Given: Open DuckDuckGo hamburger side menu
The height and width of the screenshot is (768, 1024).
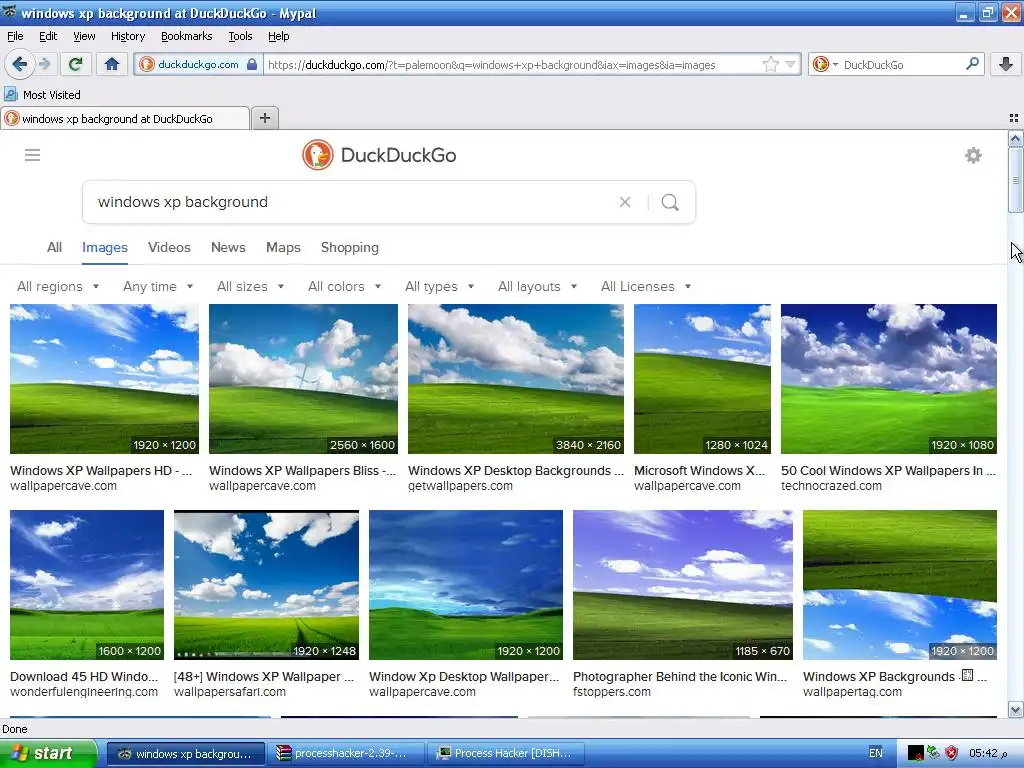Looking at the screenshot, I should (x=33, y=155).
